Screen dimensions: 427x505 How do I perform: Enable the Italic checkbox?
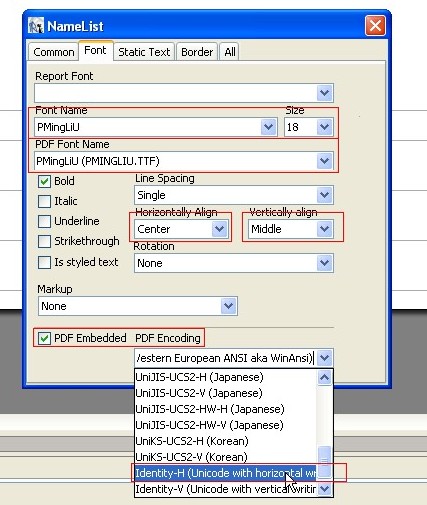click(44, 201)
